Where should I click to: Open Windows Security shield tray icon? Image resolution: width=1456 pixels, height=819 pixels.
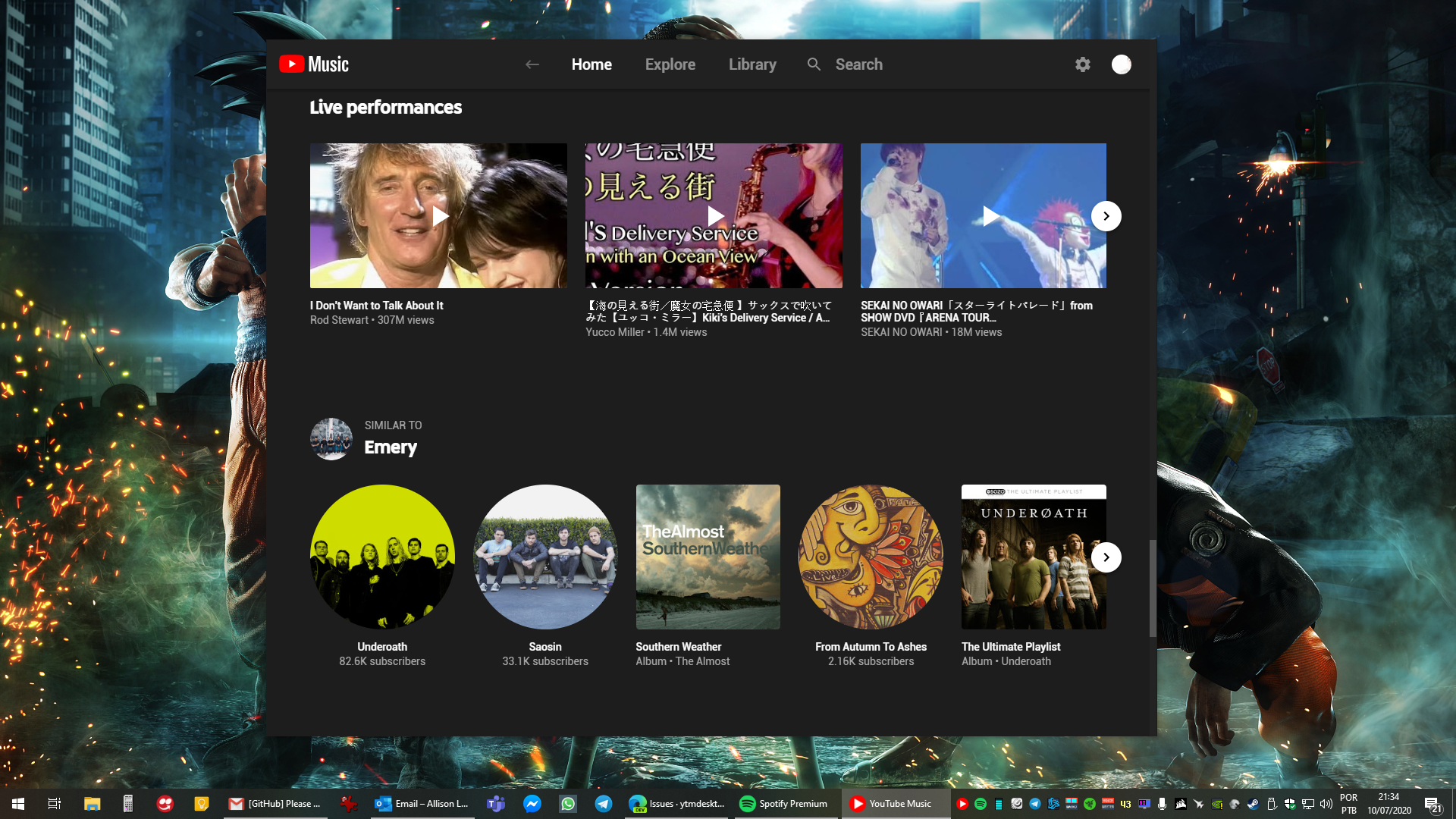pyautogui.click(x=1290, y=804)
